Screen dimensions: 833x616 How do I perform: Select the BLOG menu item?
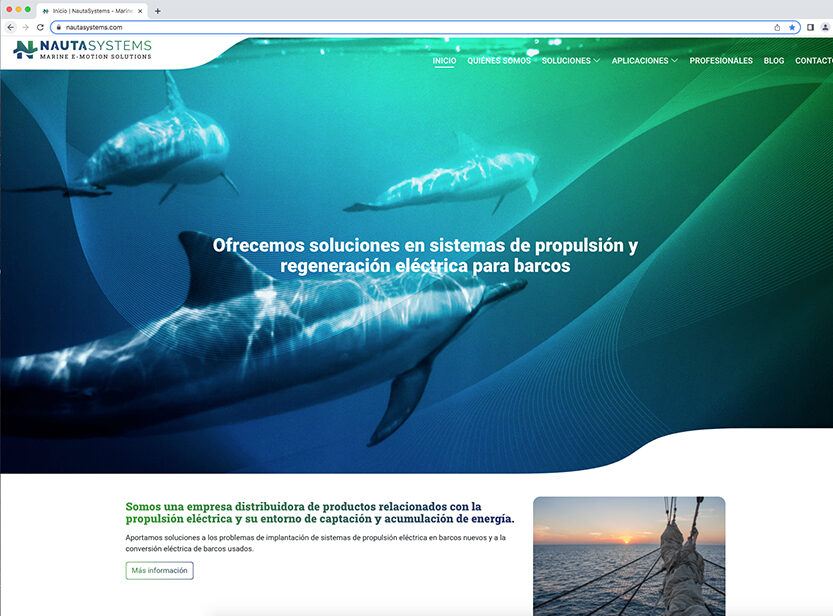pos(774,60)
